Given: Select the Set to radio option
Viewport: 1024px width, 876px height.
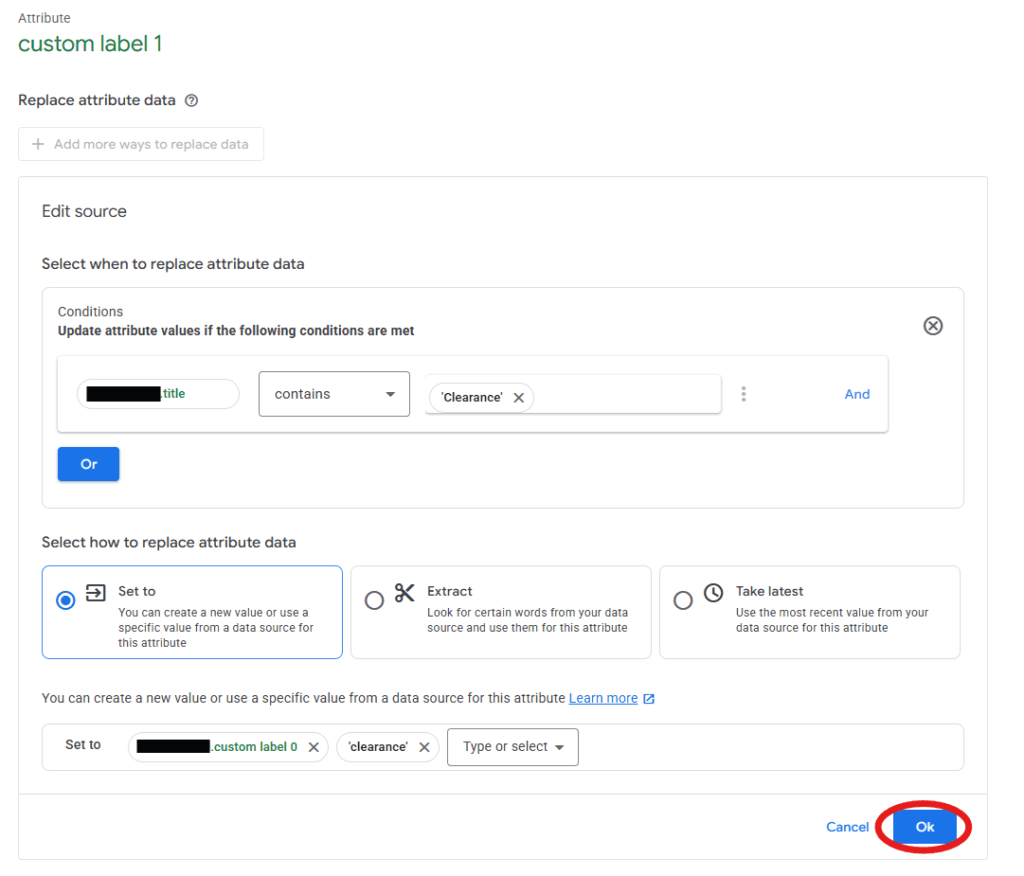Looking at the screenshot, I should pos(65,600).
